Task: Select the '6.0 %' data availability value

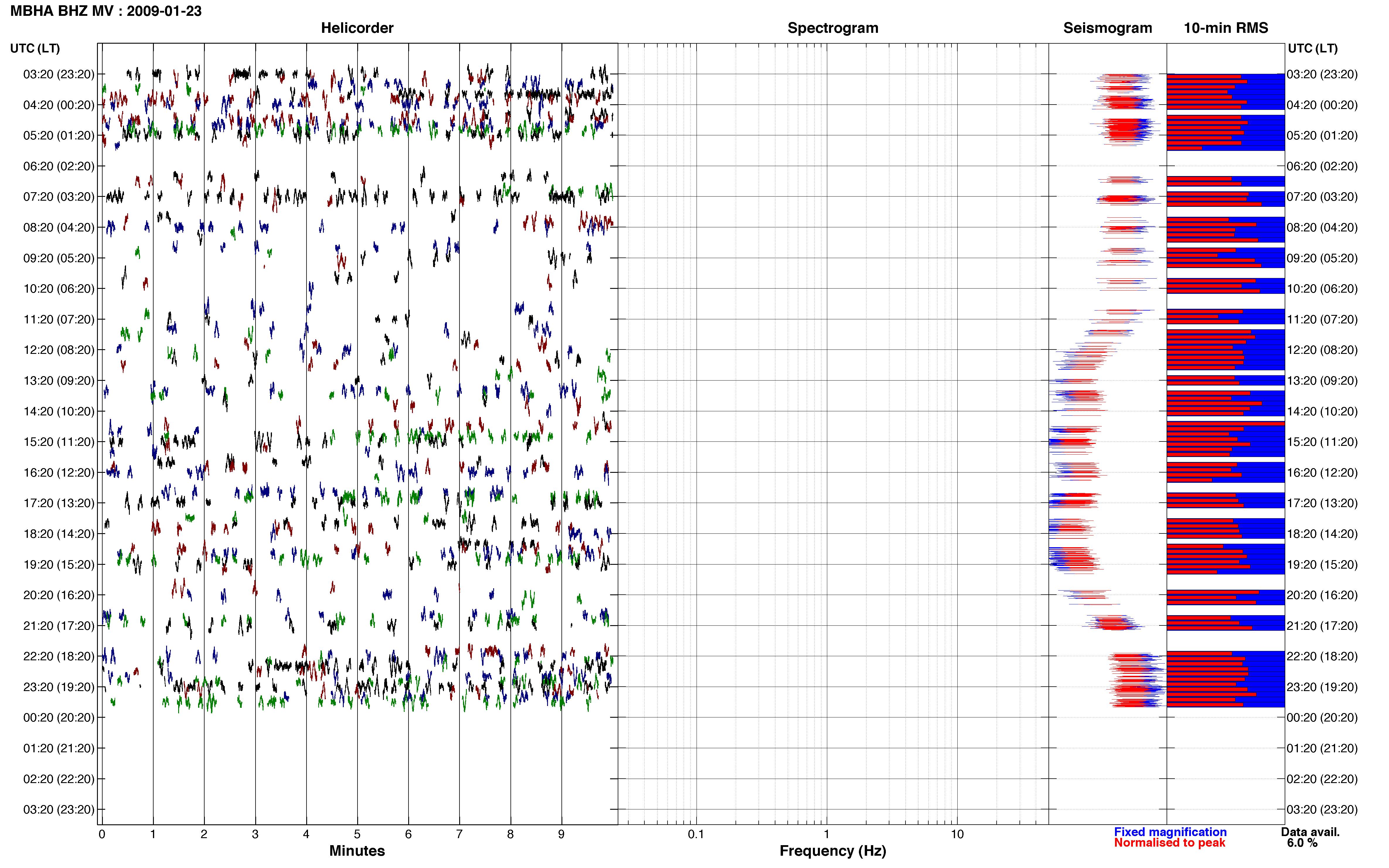Action: coord(1302,843)
